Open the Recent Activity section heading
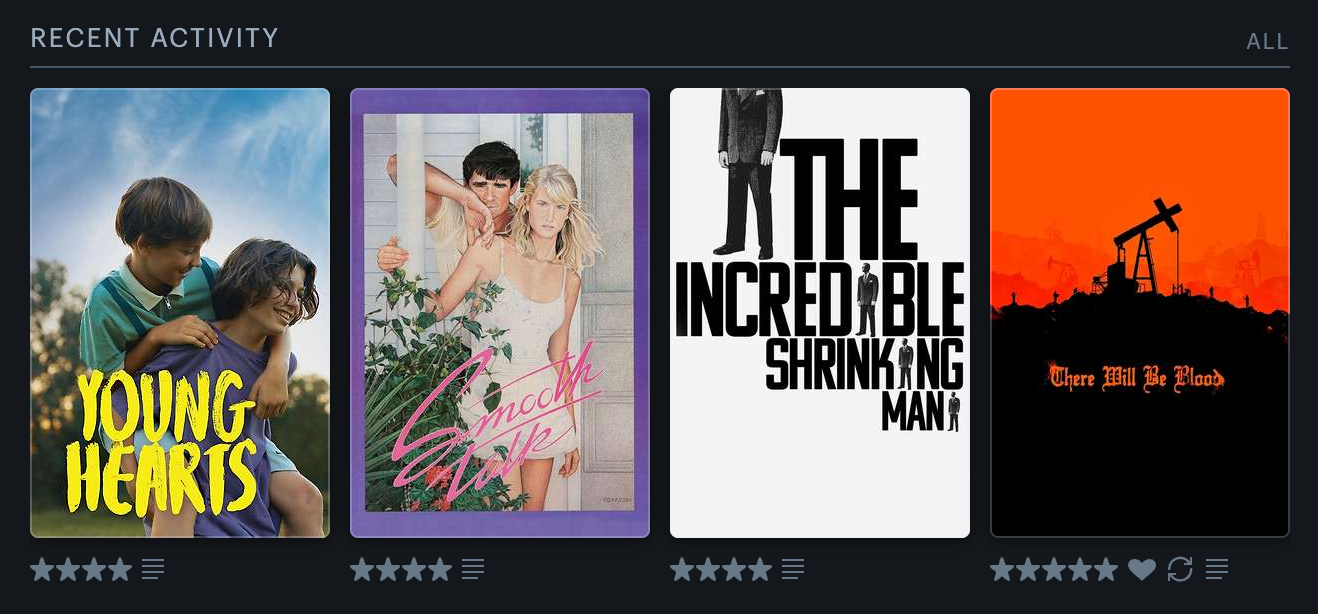Viewport: 1318px width, 614px height. tap(155, 38)
